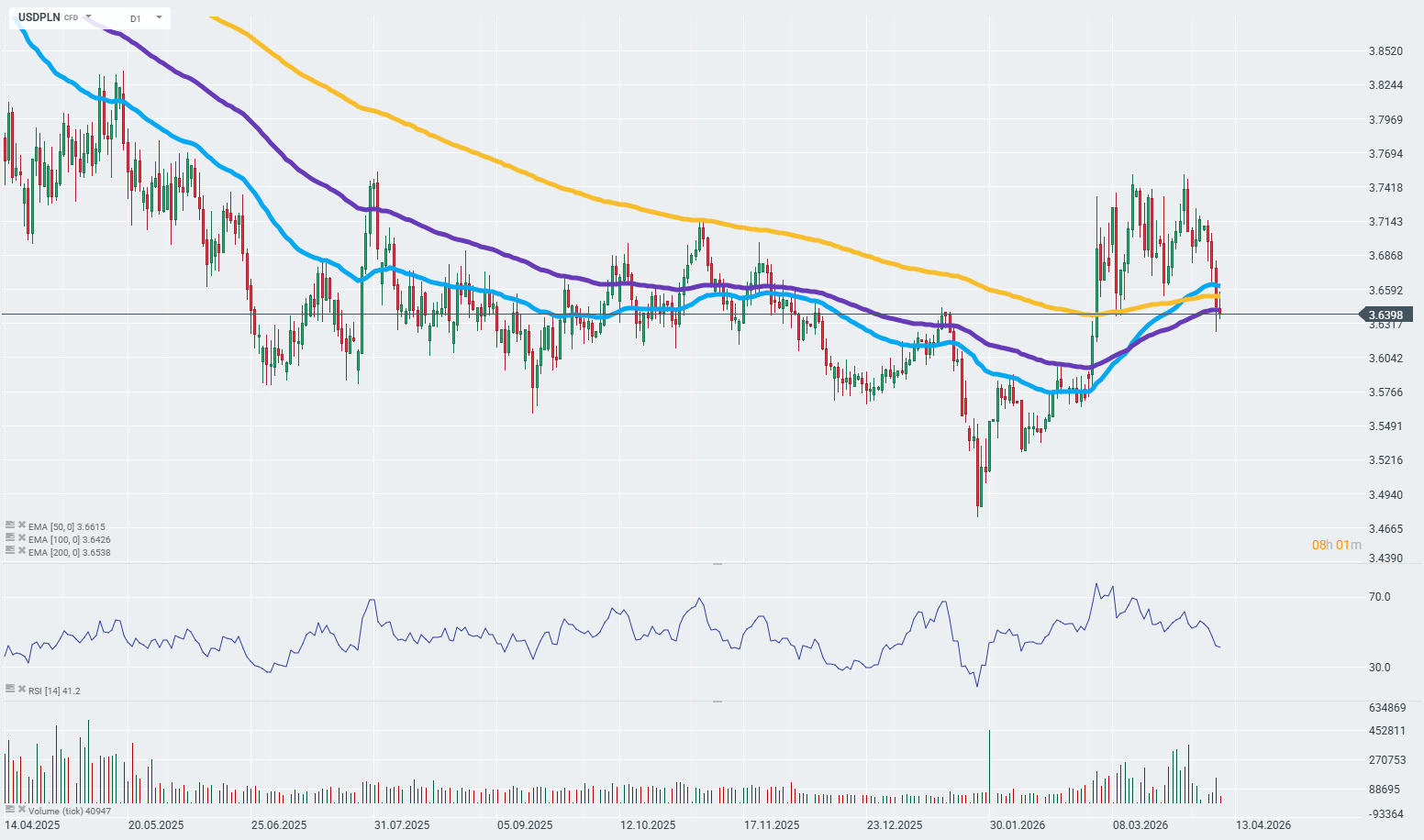Open settings icon for Volume (tick)
This screenshot has height=840, width=1424.
[10, 809]
